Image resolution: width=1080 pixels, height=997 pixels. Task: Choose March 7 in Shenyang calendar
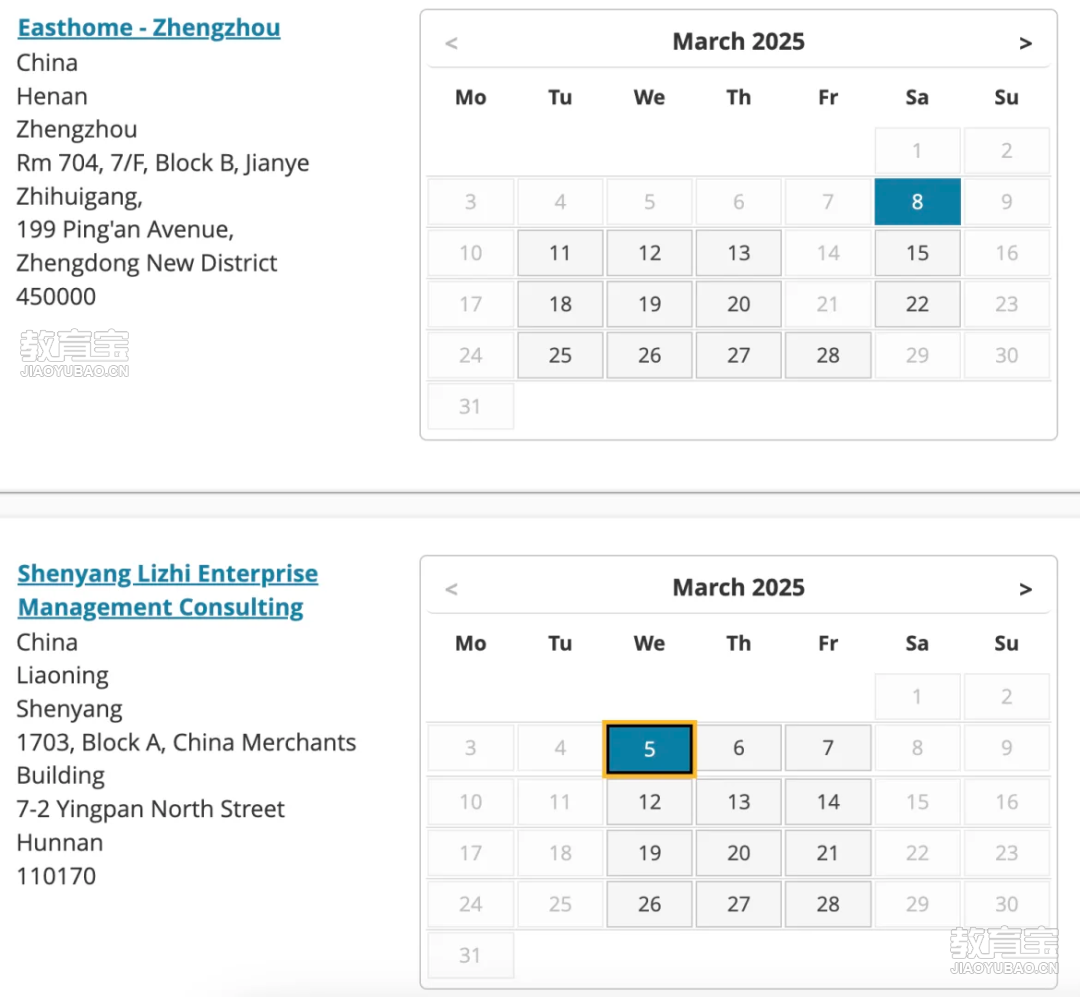(828, 748)
